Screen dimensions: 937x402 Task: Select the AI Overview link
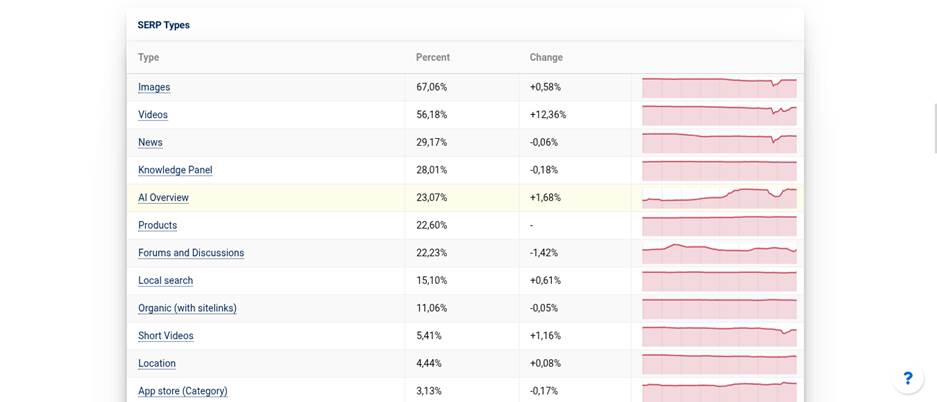(x=164, y=198)
